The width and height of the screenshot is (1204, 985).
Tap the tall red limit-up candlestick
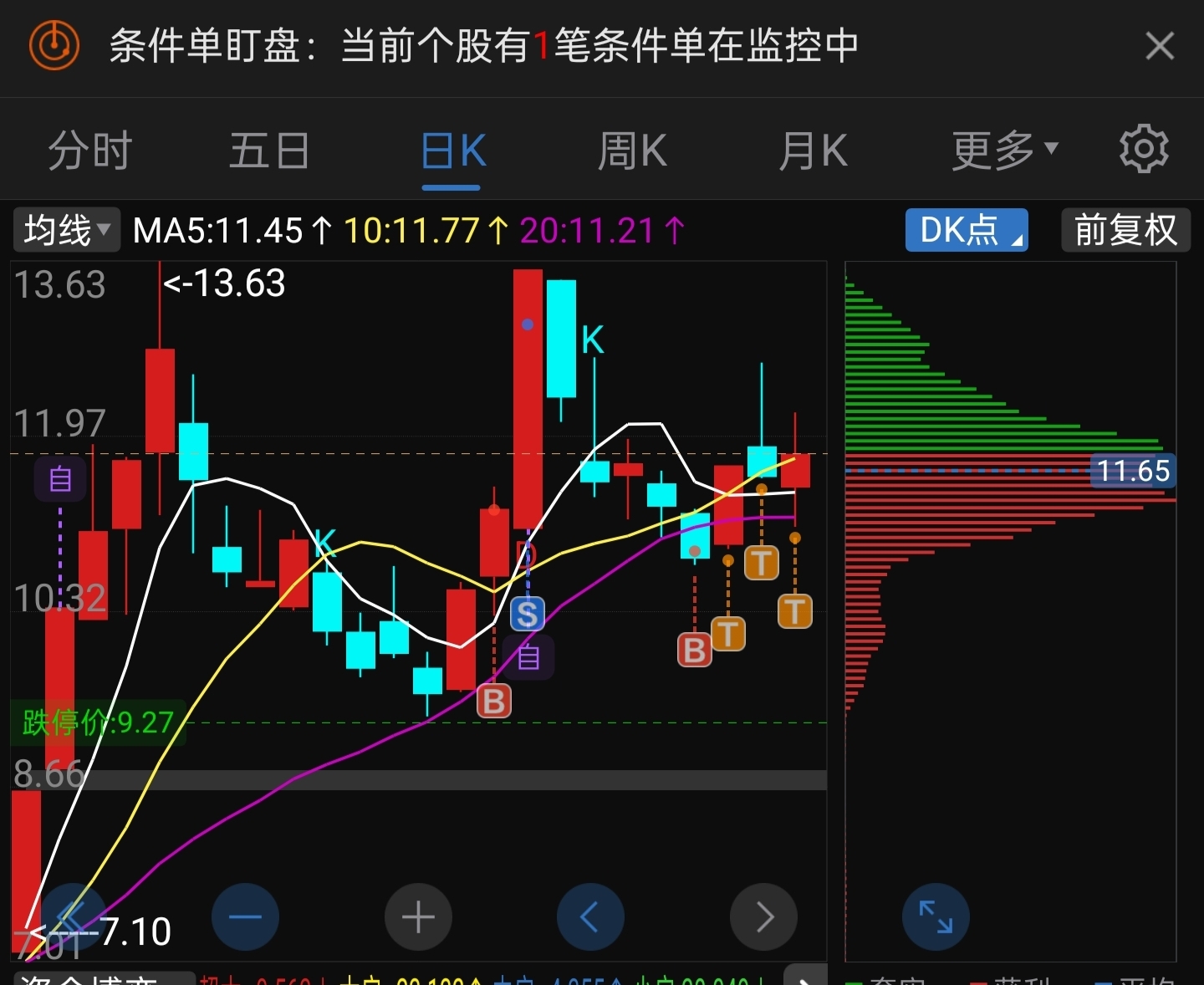(528, 399)
